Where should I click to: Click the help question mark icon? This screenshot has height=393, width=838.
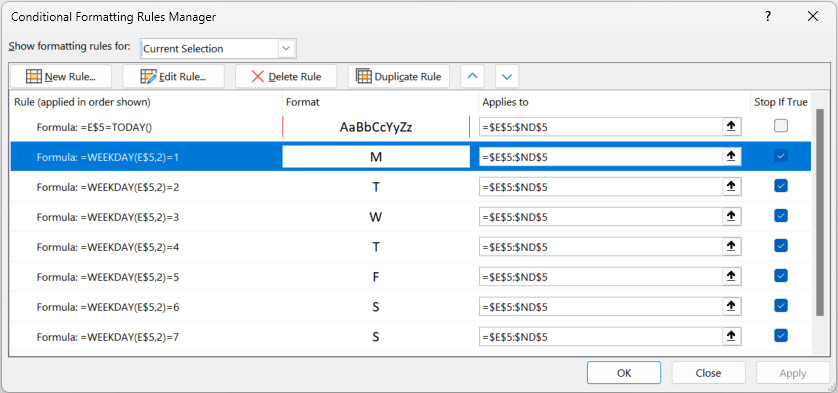(768, 17)
